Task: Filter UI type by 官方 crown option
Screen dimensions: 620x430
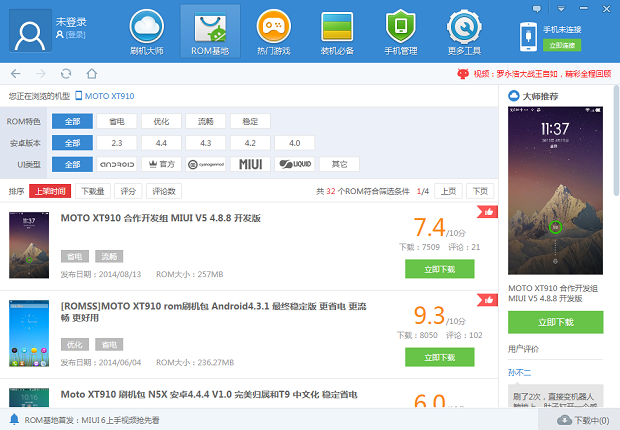Action: pyautogui.click(x=161, y=164)
